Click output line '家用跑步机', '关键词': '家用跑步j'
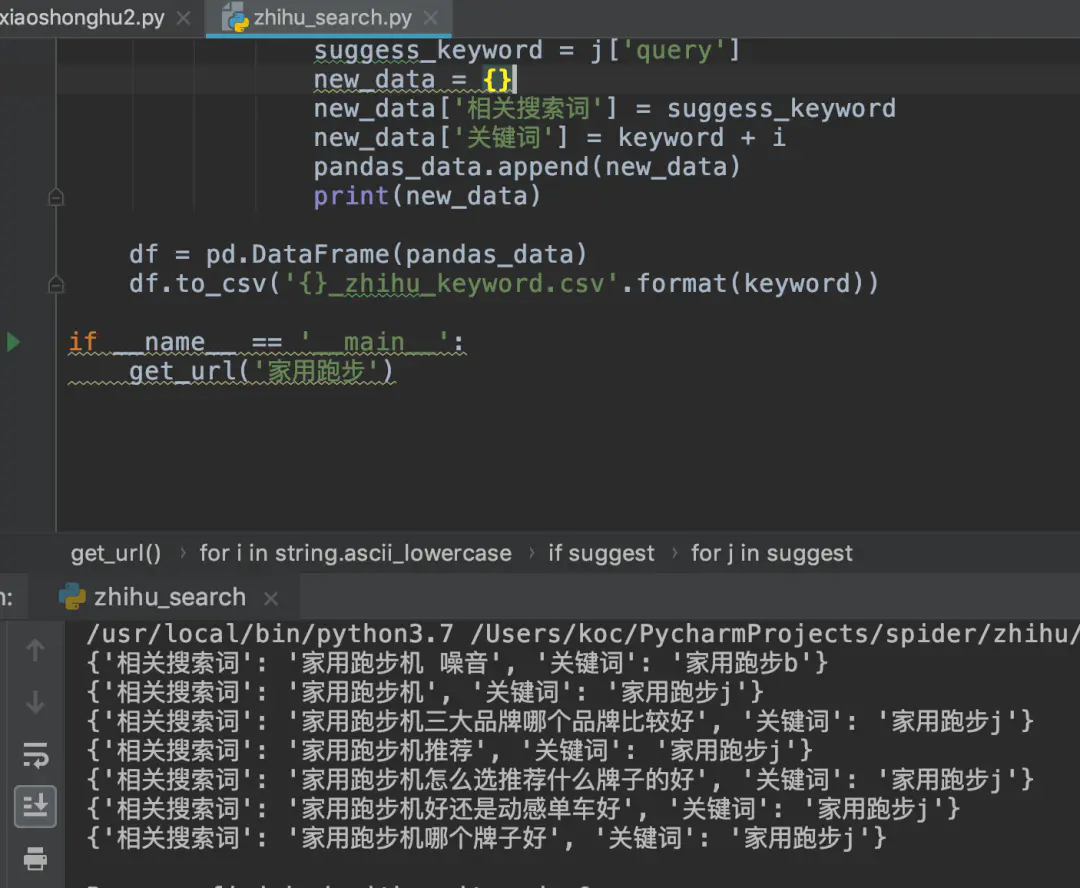The height and width of the screenshot is (888, 1080). (x=425, y=692)
